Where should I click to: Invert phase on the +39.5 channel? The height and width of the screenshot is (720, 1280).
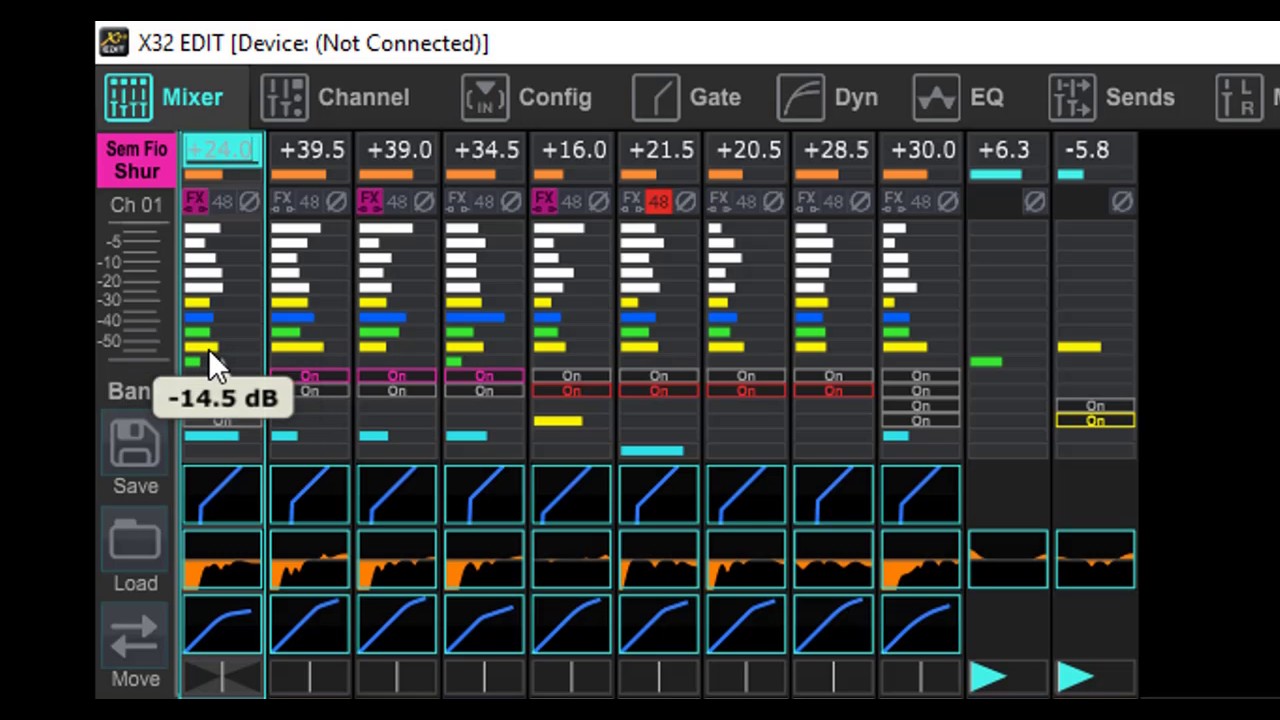click(336, 202)
